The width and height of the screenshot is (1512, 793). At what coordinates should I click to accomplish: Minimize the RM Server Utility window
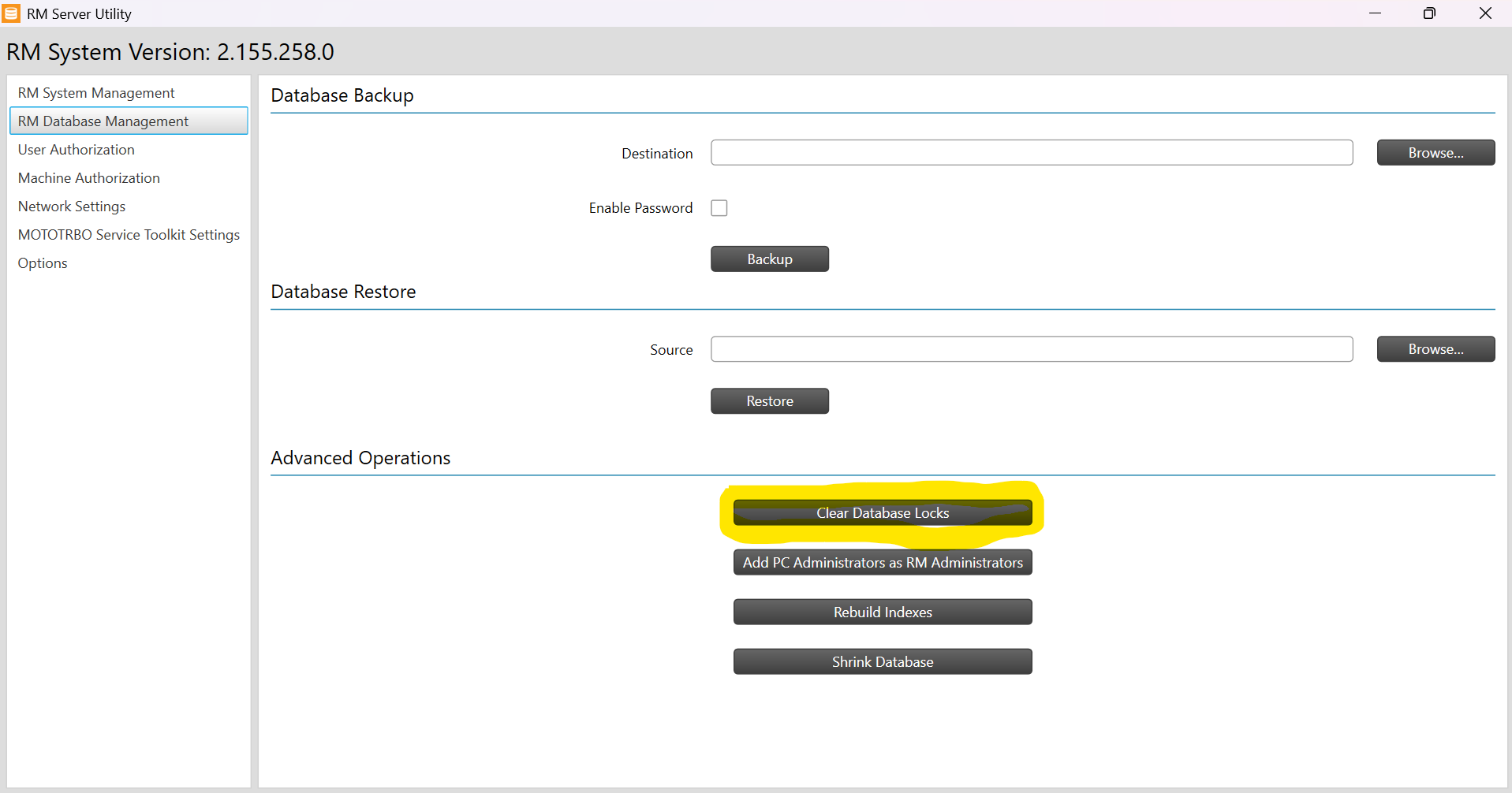[x=1375, y=13]
